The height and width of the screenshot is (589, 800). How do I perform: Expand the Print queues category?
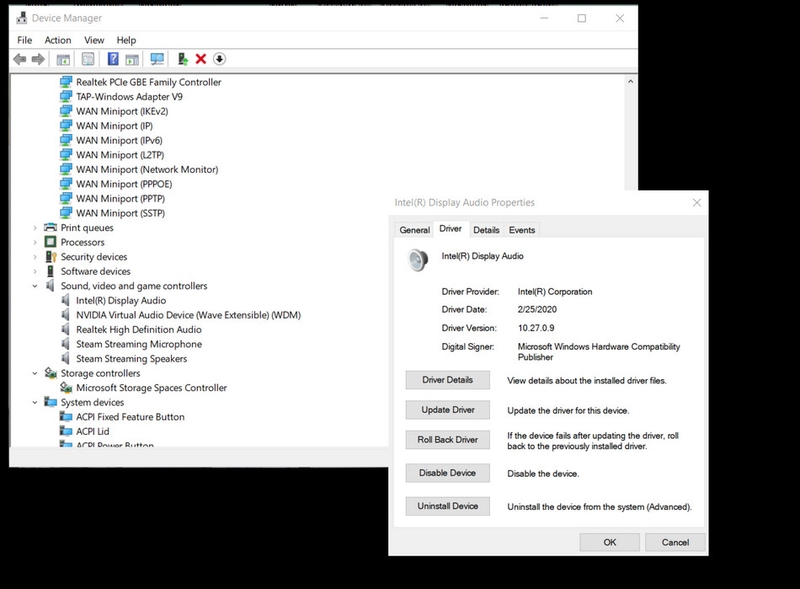click(35, 228)
